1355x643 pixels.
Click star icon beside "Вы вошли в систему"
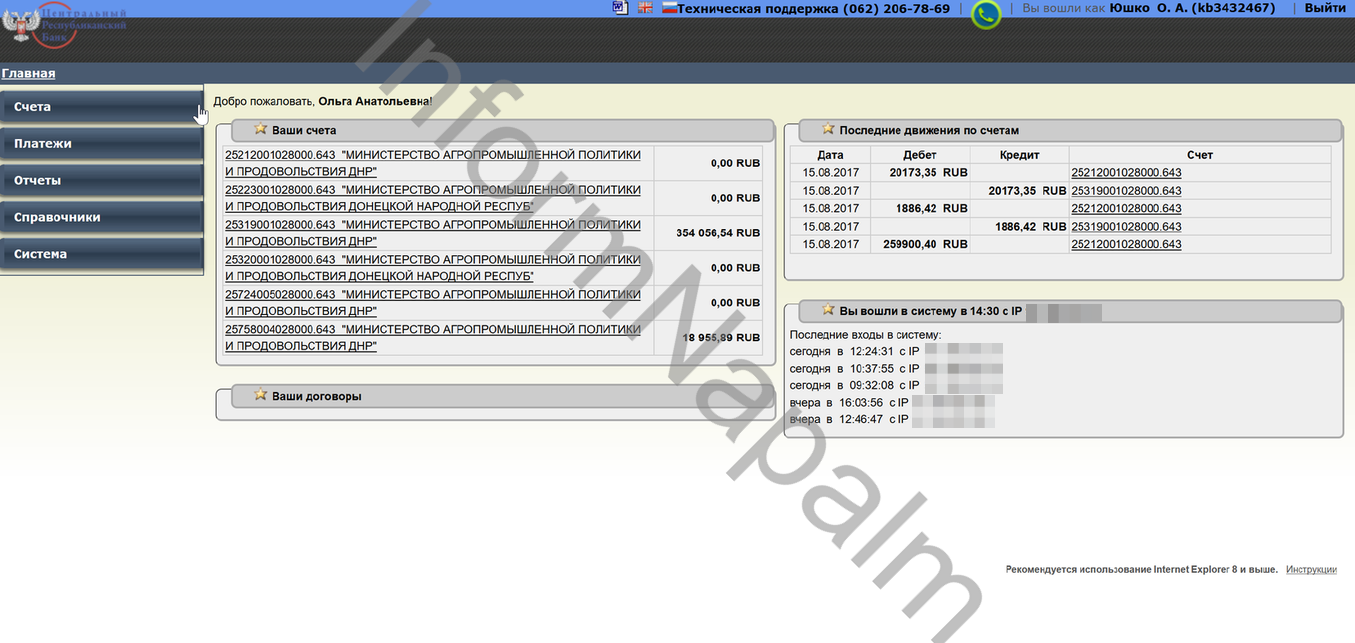point(828,310)
